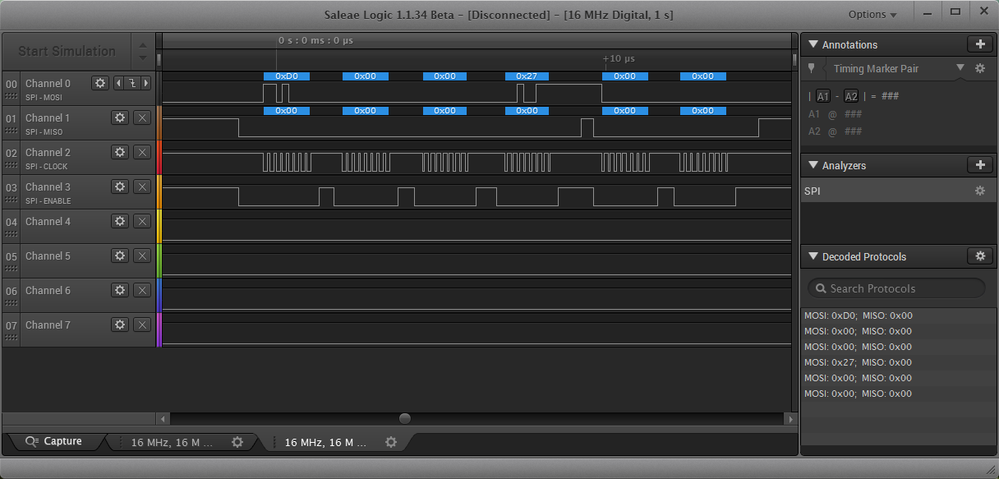Open SPI analyzer settings gear
Image resolution: width=999 pixels, height=479 pixels.
980,190
